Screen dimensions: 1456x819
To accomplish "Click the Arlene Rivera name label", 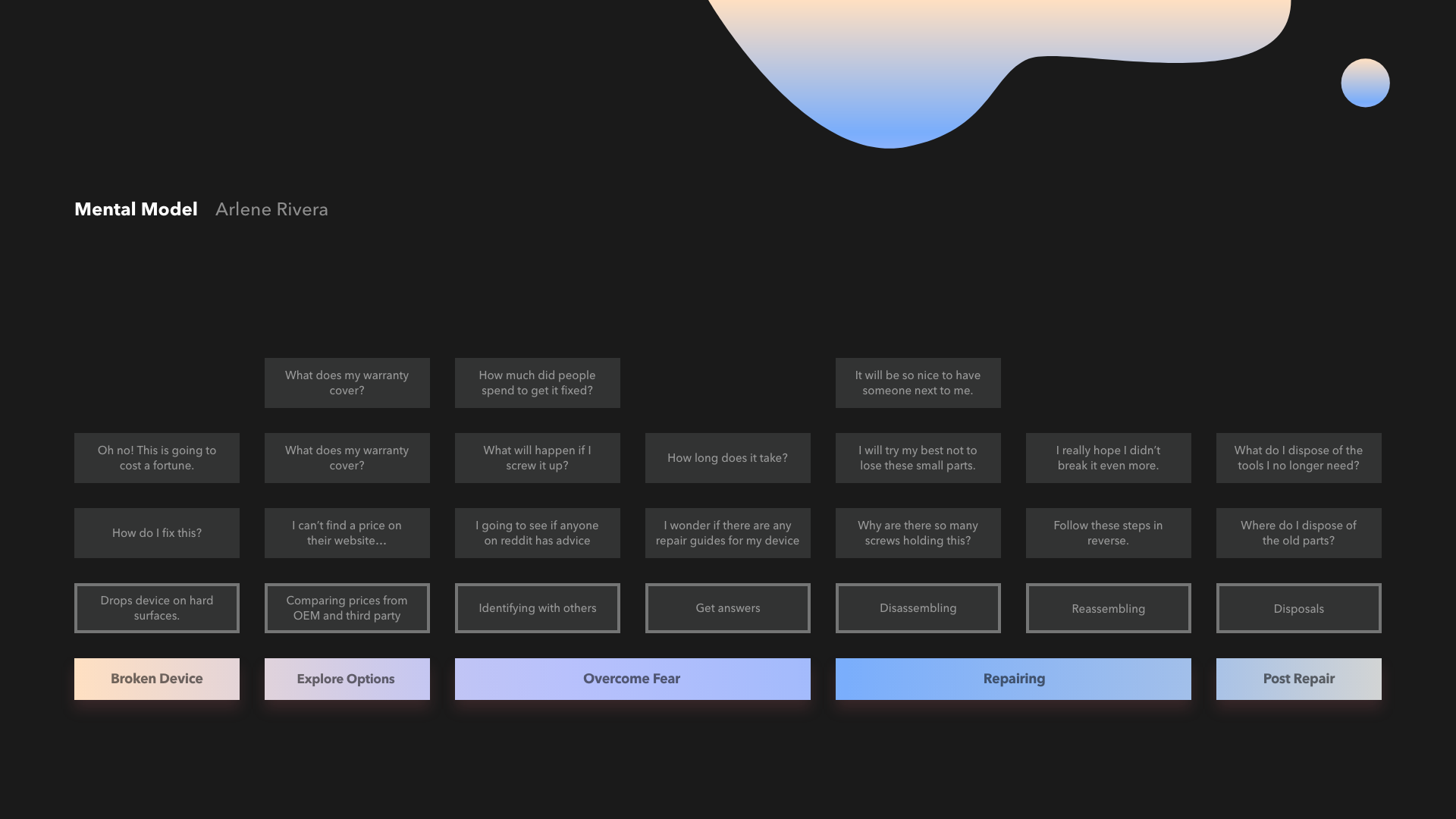I will pyautogui.click(x=271, y=209).
